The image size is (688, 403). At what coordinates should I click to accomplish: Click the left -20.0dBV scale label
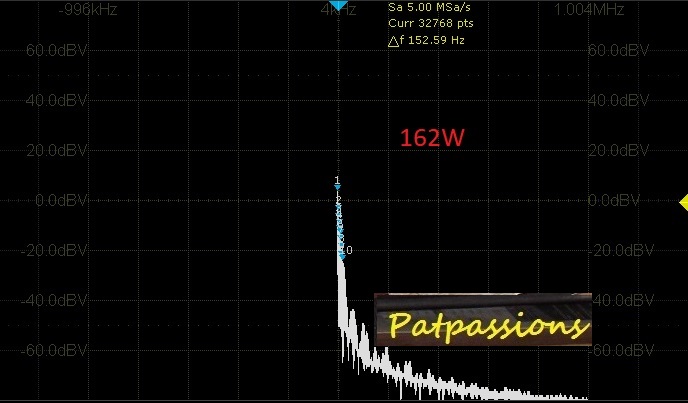pos(45,250)
